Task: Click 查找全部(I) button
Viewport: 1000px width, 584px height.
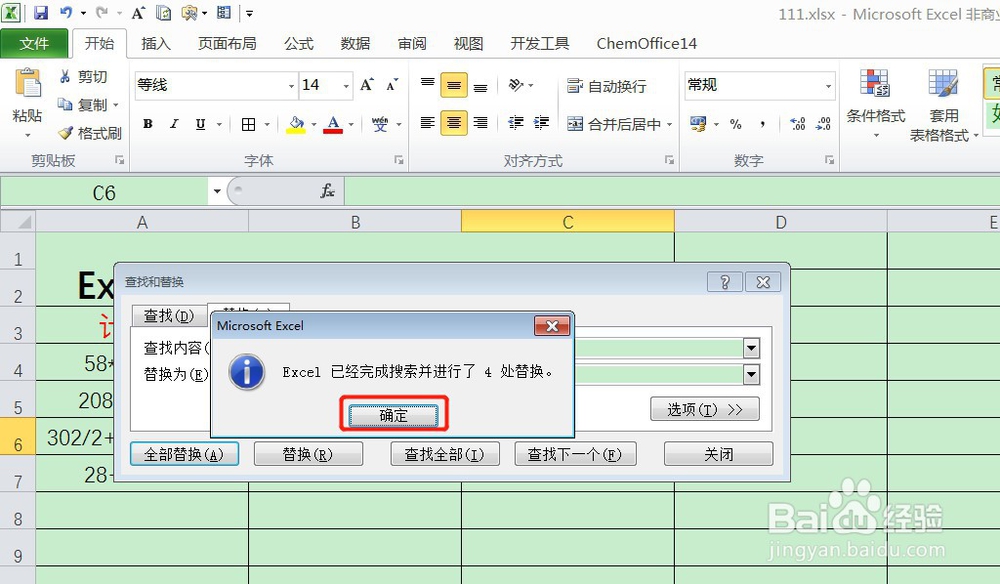Action: click(x=445, y=454)
